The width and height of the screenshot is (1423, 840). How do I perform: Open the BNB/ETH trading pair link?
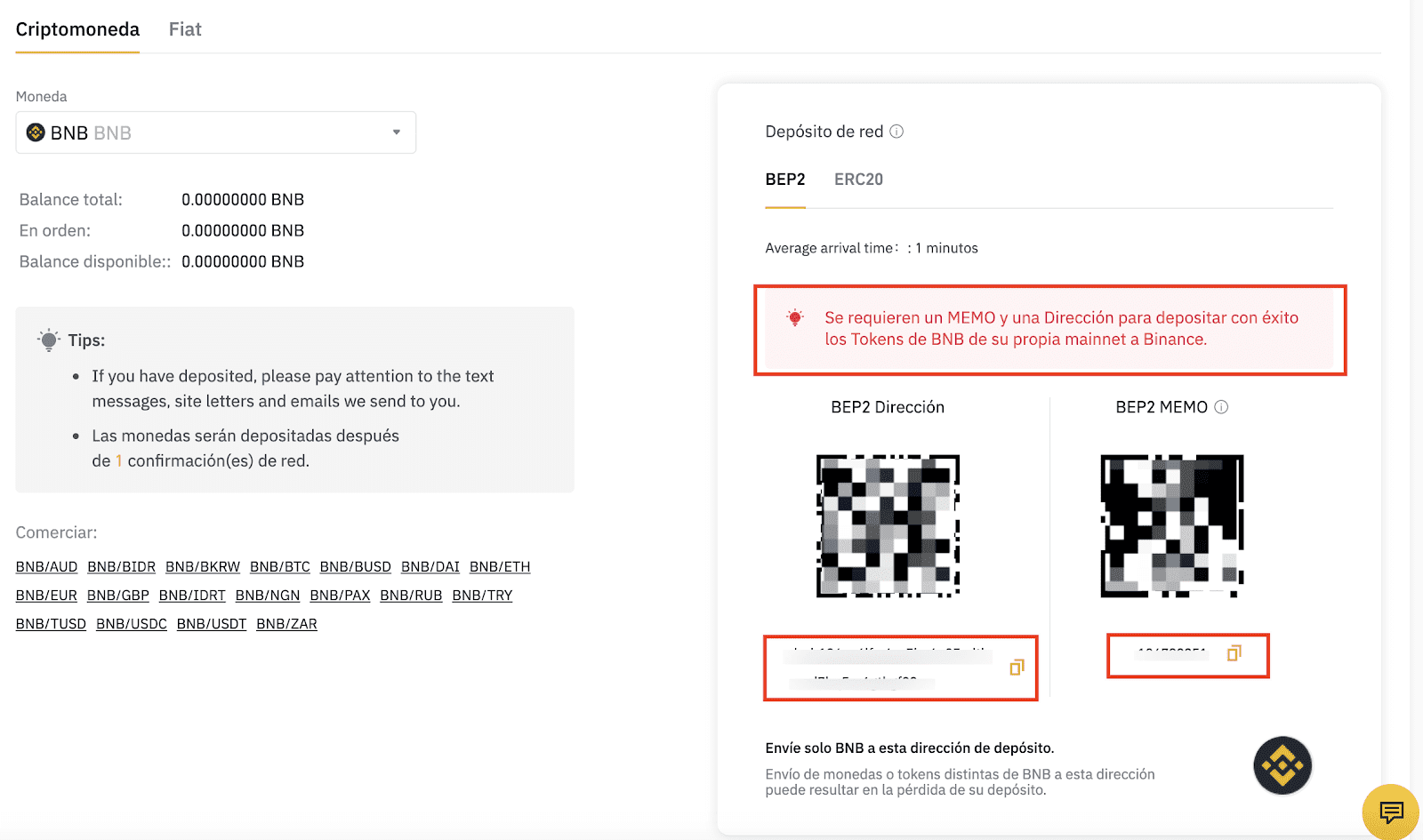click(x=500, y=567)
